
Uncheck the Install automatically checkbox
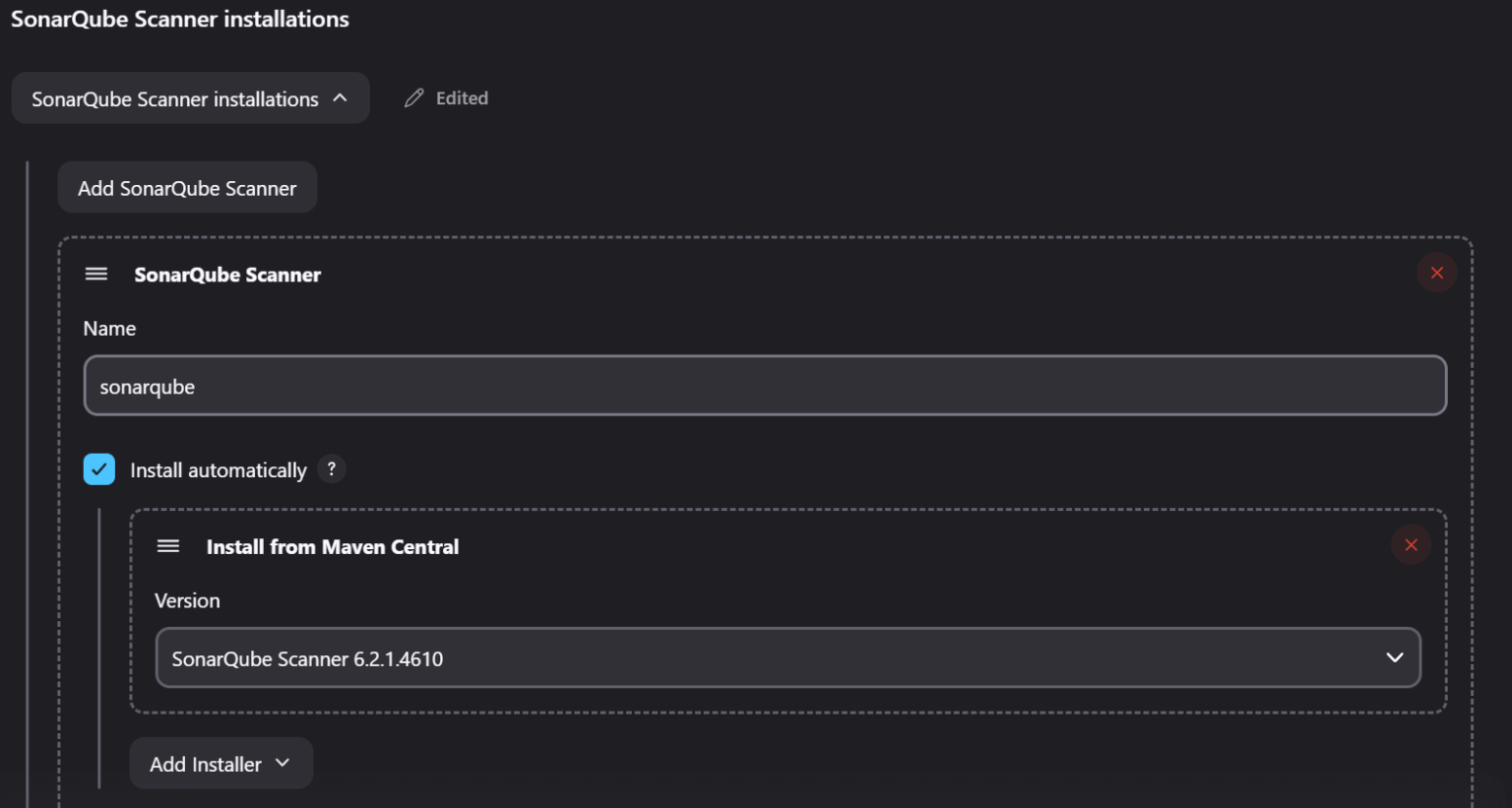[99, 469]
